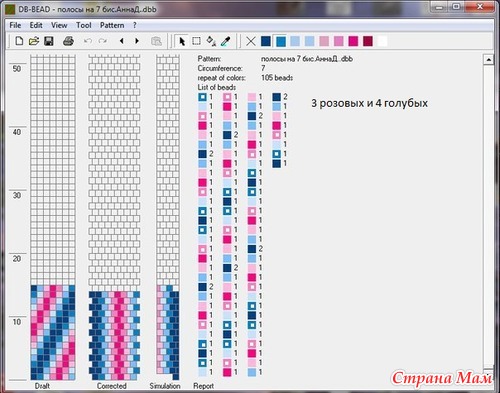Choose the rectangular selection tool
500x393 pixels.
tap(196, 41)
